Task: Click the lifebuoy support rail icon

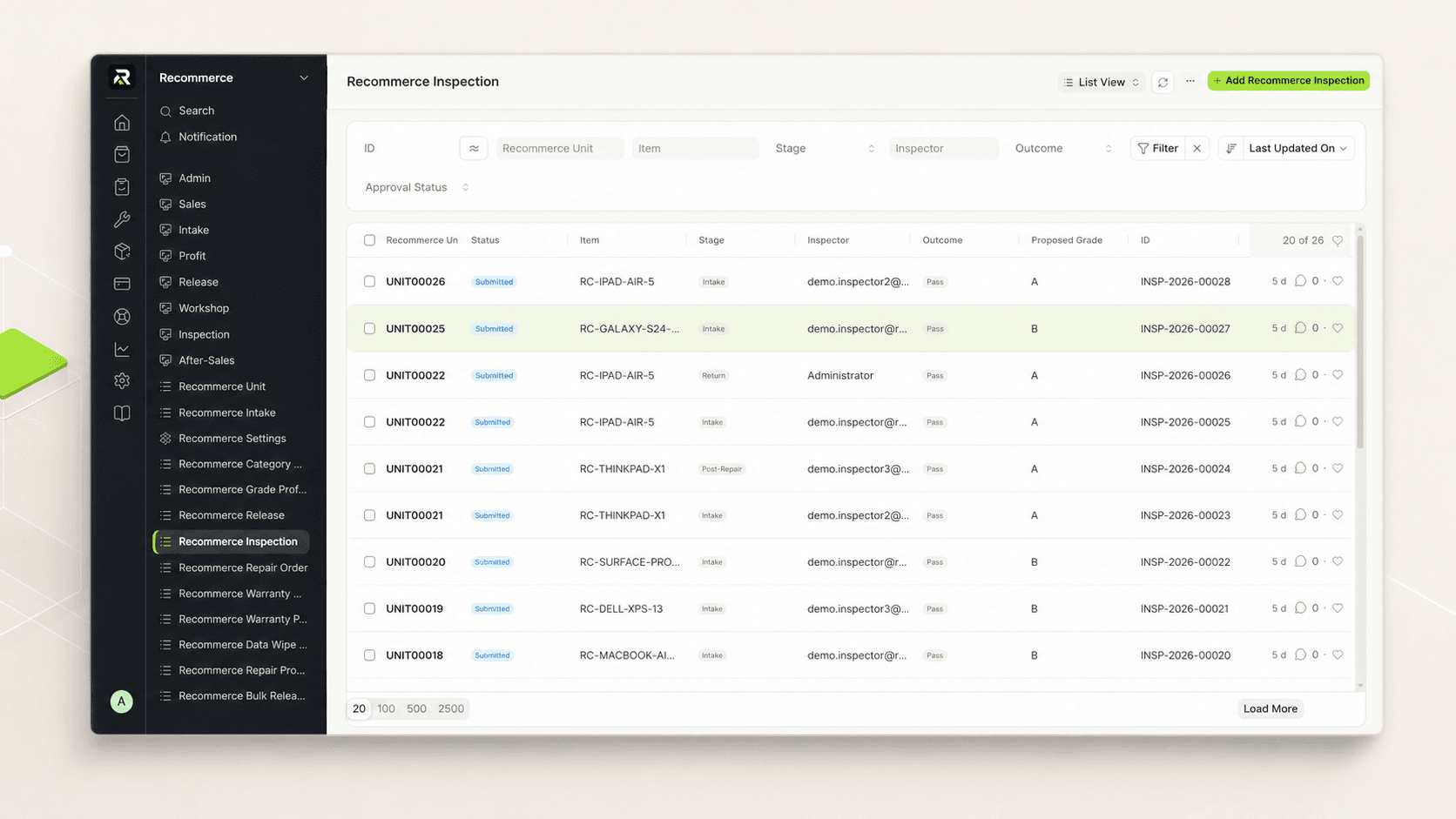Action: point(122,317)
